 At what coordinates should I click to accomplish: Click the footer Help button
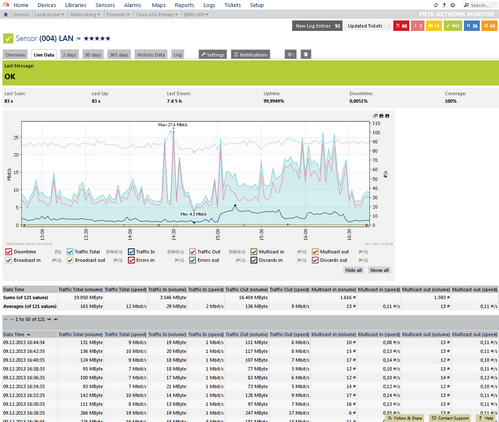pos(486,418)
